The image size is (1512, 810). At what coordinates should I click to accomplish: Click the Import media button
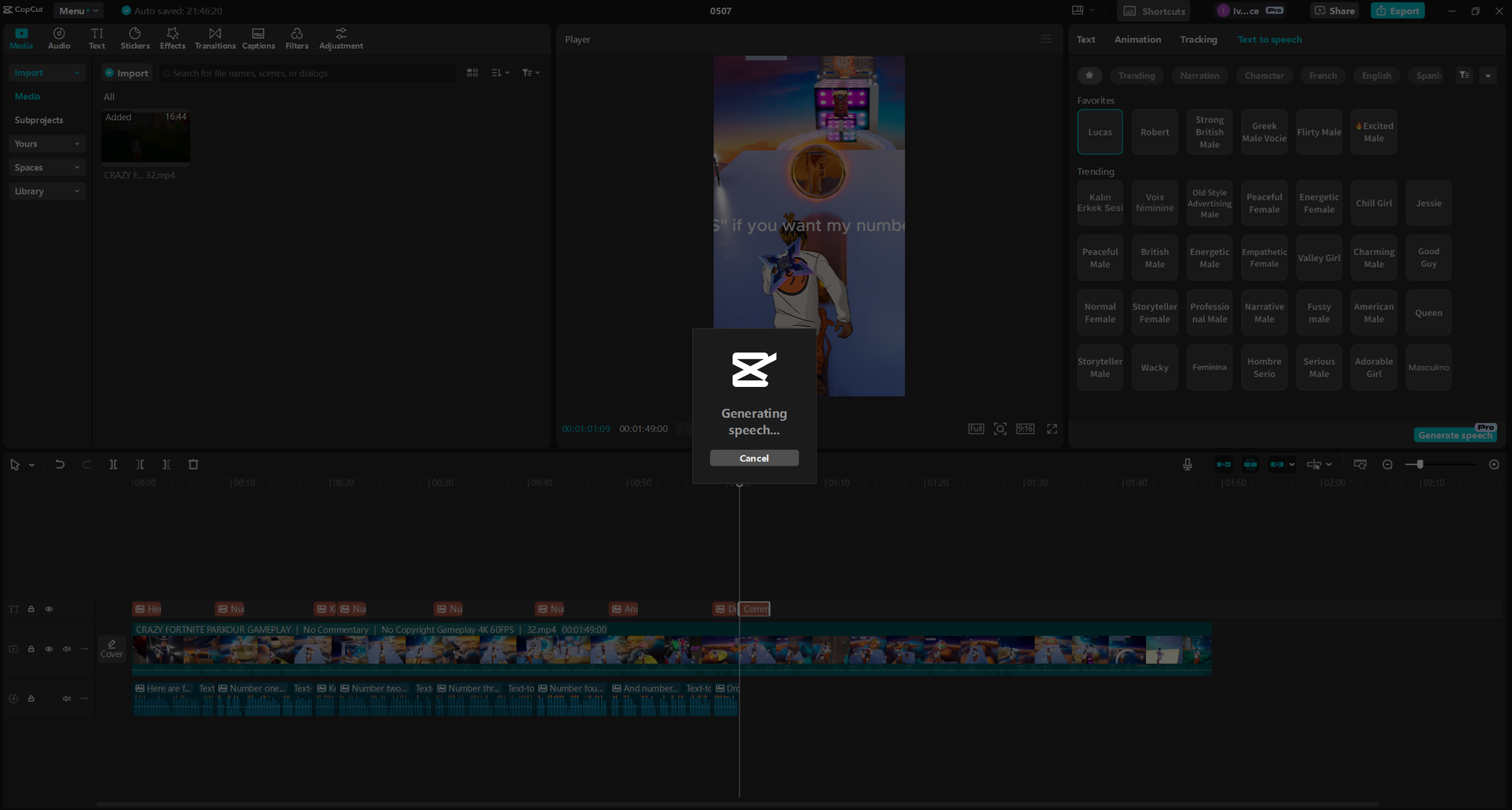[127, 73]
